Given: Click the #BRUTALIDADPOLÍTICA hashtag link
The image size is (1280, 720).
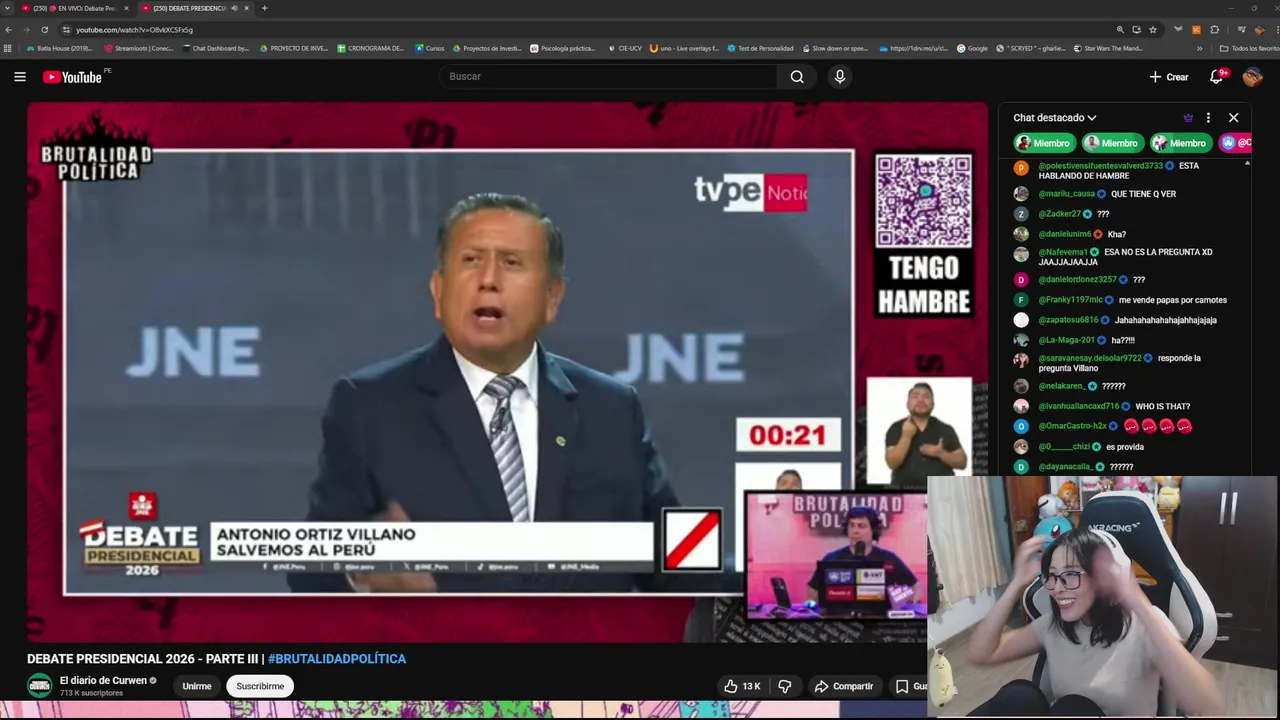Looking at the screenshot, I should (337, 659).
